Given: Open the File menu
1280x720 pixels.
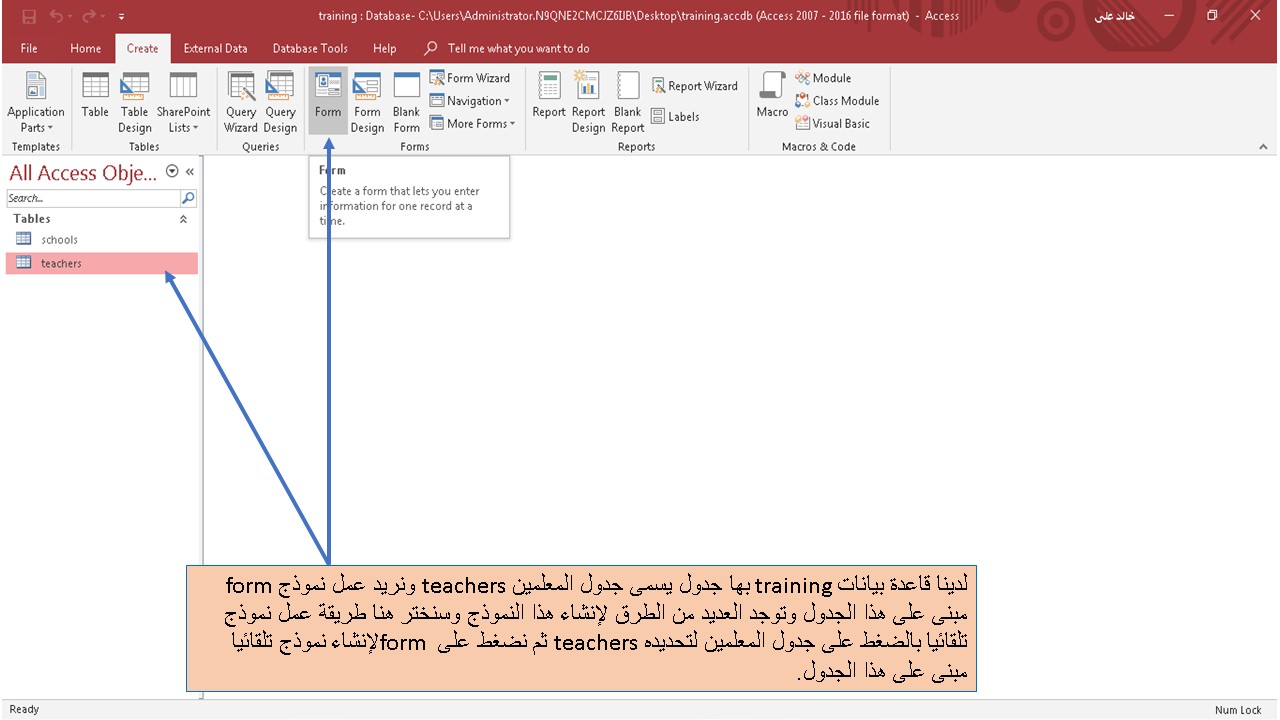Looking at the screenshot, I should 29,48.
